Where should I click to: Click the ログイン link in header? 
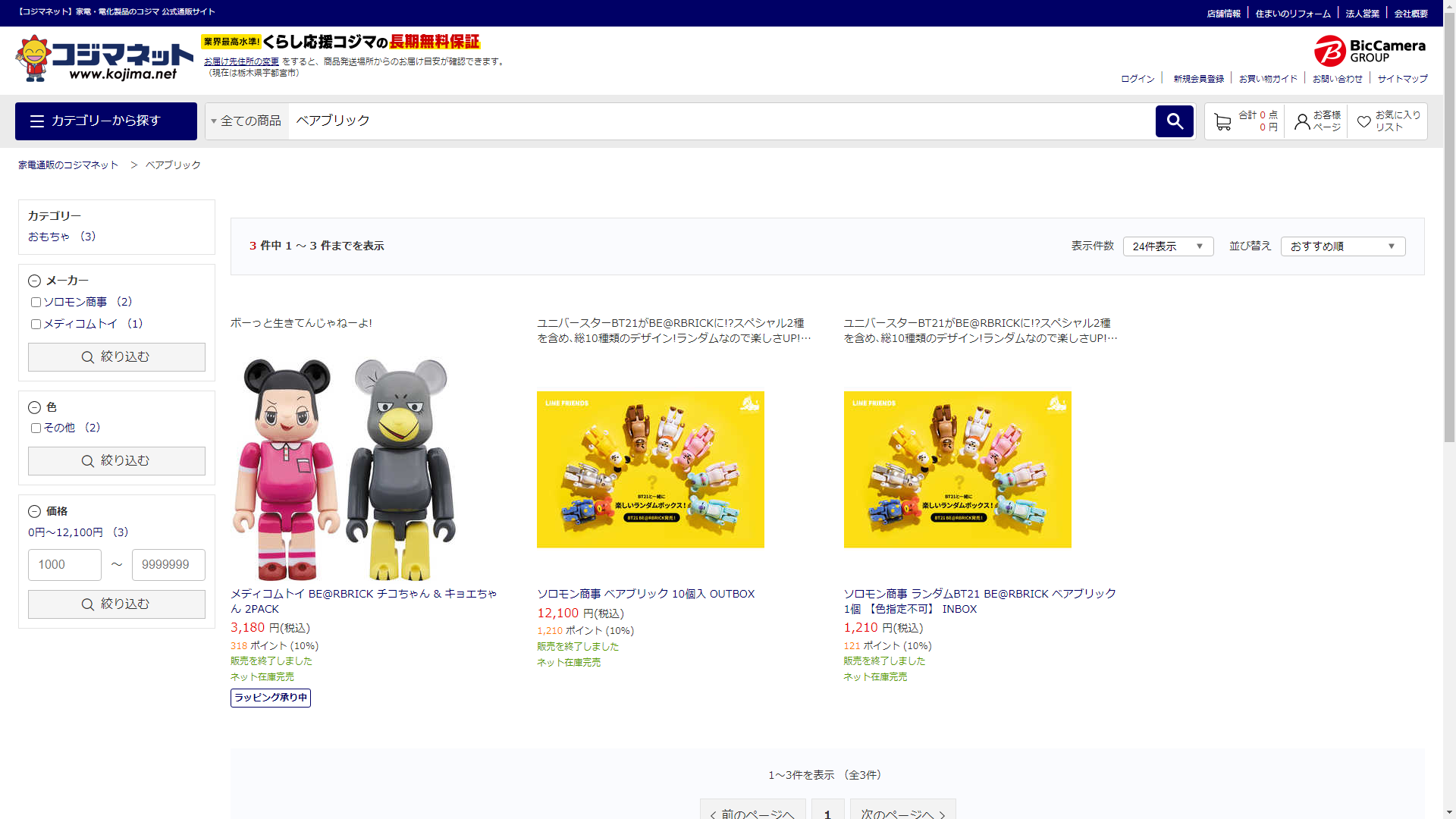1137,79
